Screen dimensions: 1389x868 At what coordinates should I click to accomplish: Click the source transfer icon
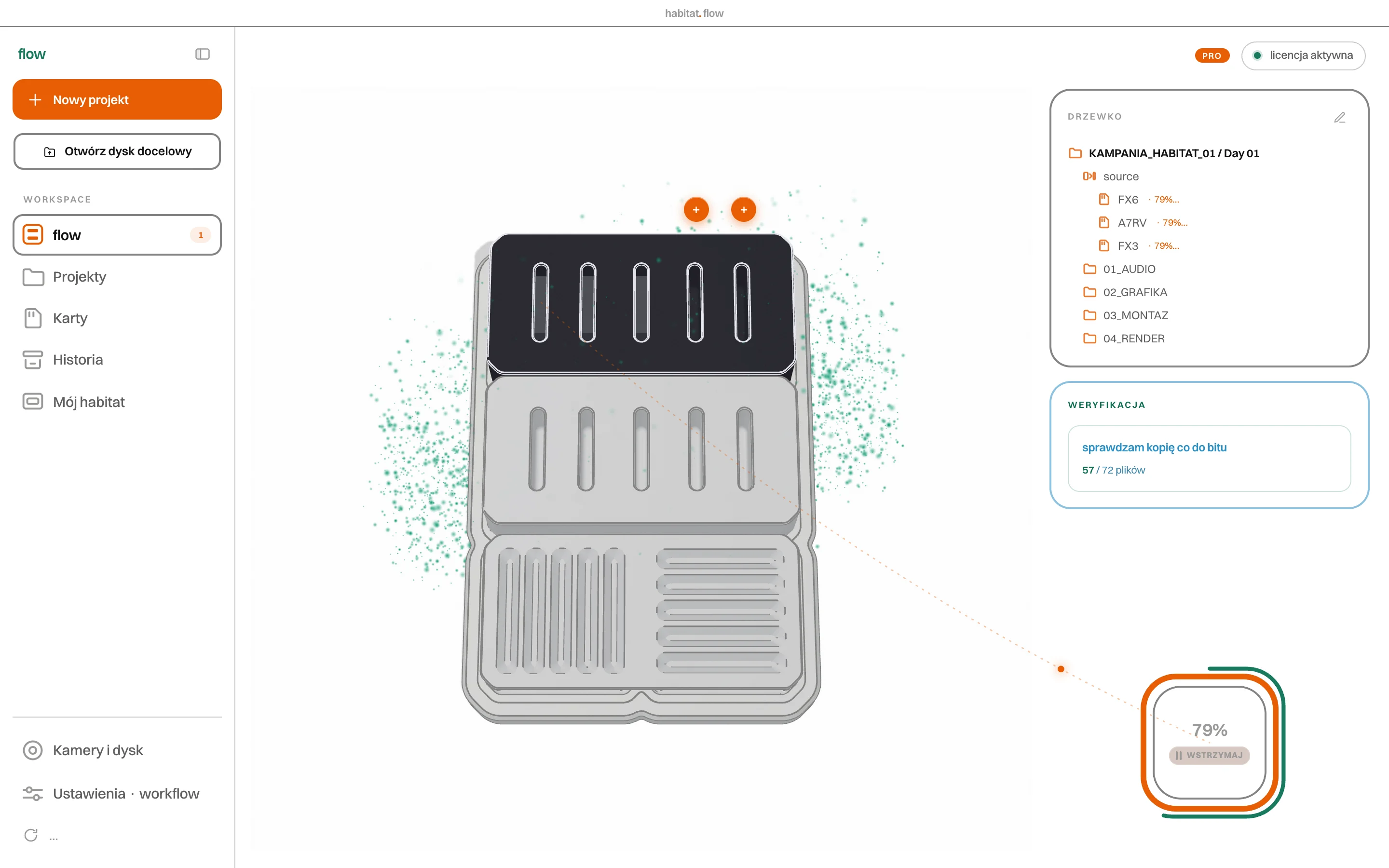[1089, 176]
